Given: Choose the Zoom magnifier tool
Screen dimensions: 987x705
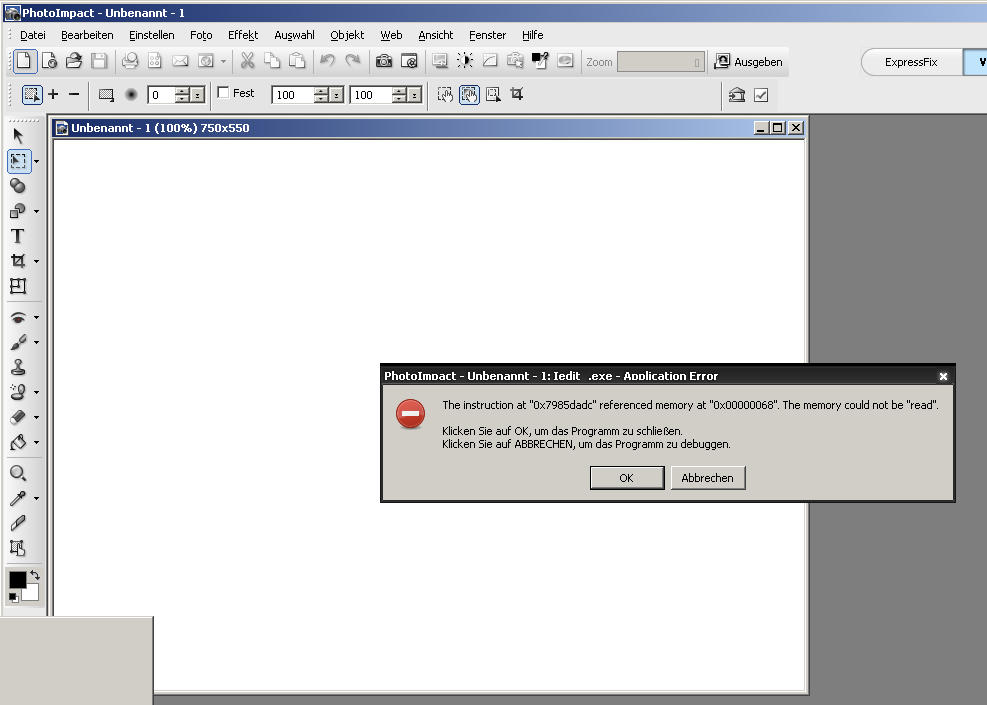Looking at the screenshot, I should click(18, 473).
